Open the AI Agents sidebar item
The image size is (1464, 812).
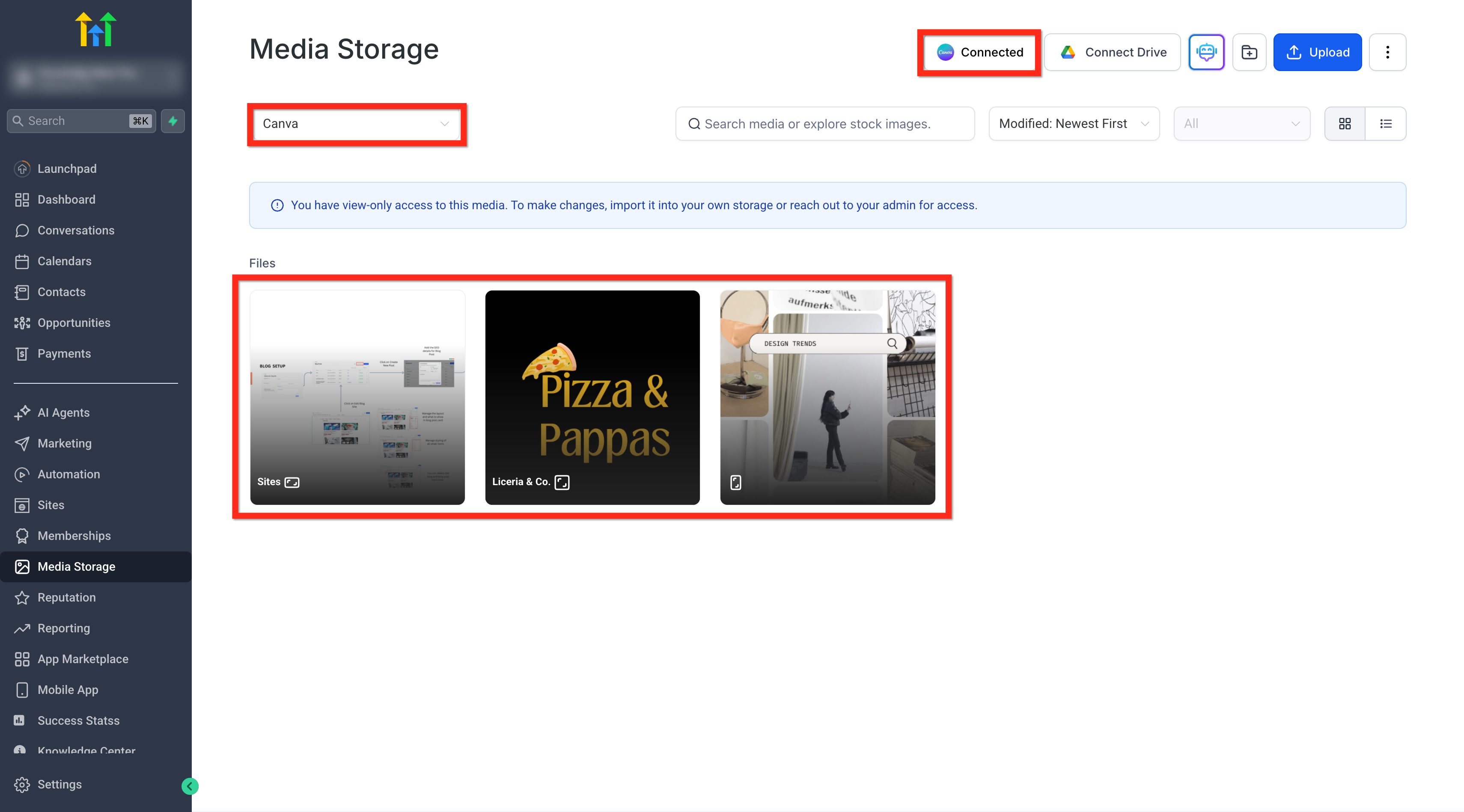[63, 413]
